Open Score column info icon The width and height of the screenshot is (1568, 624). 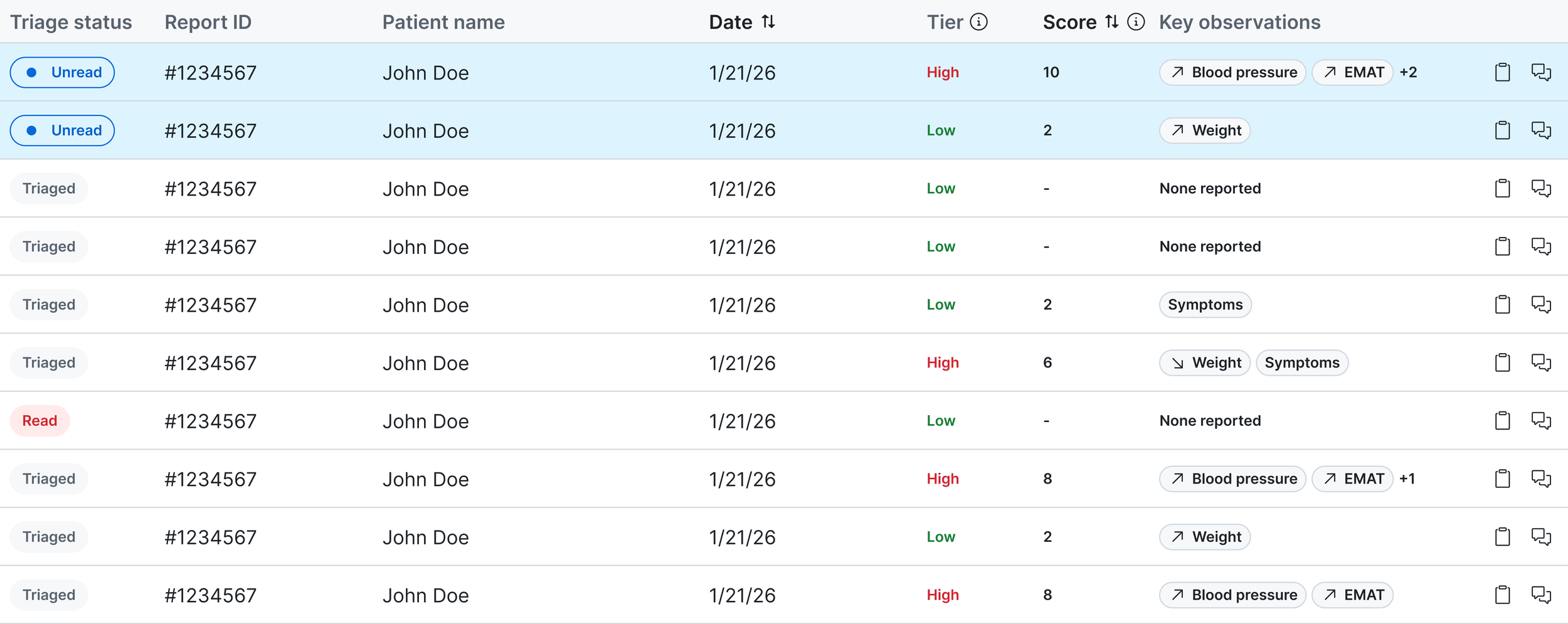[1136, 22]
